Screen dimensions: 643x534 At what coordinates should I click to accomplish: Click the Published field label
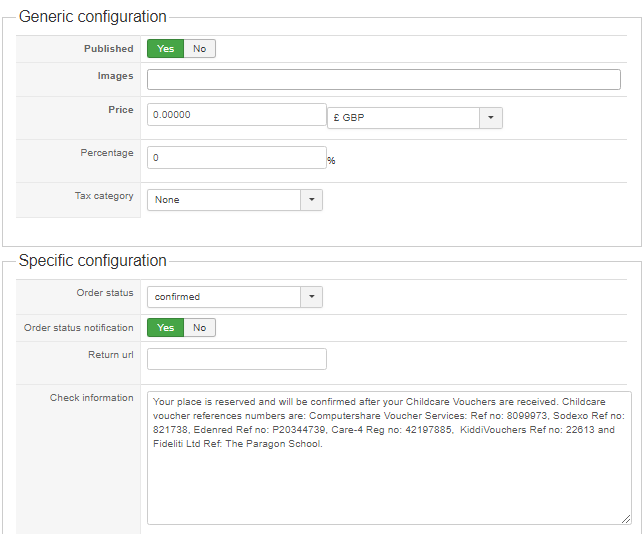108,49
